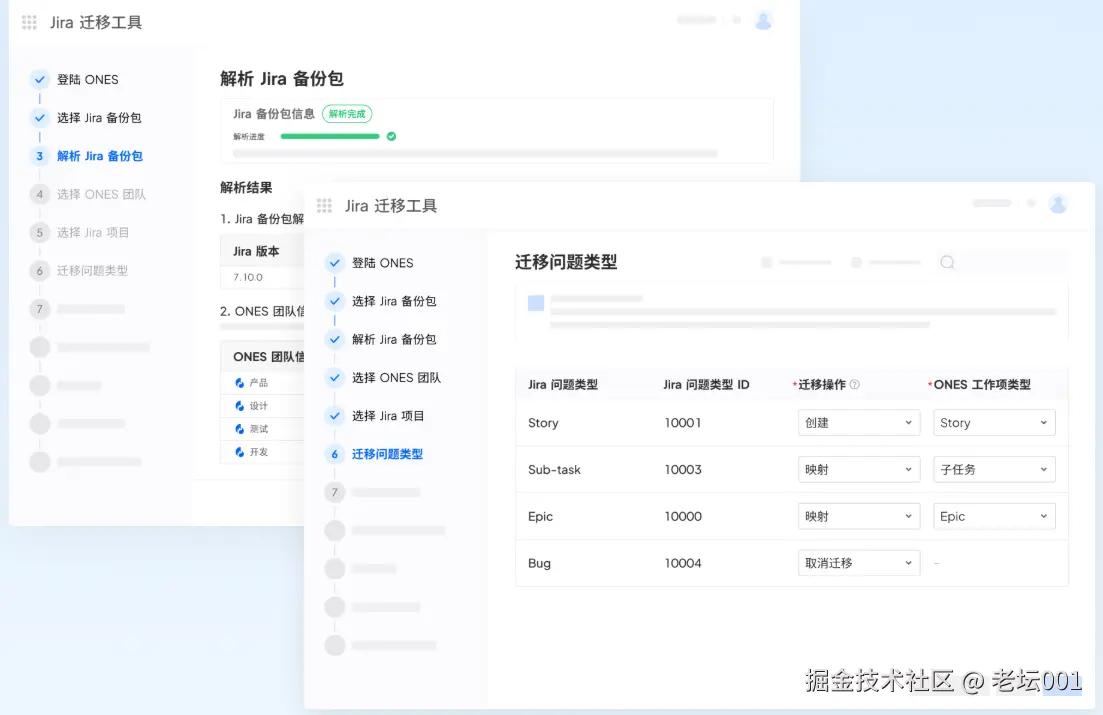
Task: Click Jira 迁移工具 title in front window
Action: 391,205
